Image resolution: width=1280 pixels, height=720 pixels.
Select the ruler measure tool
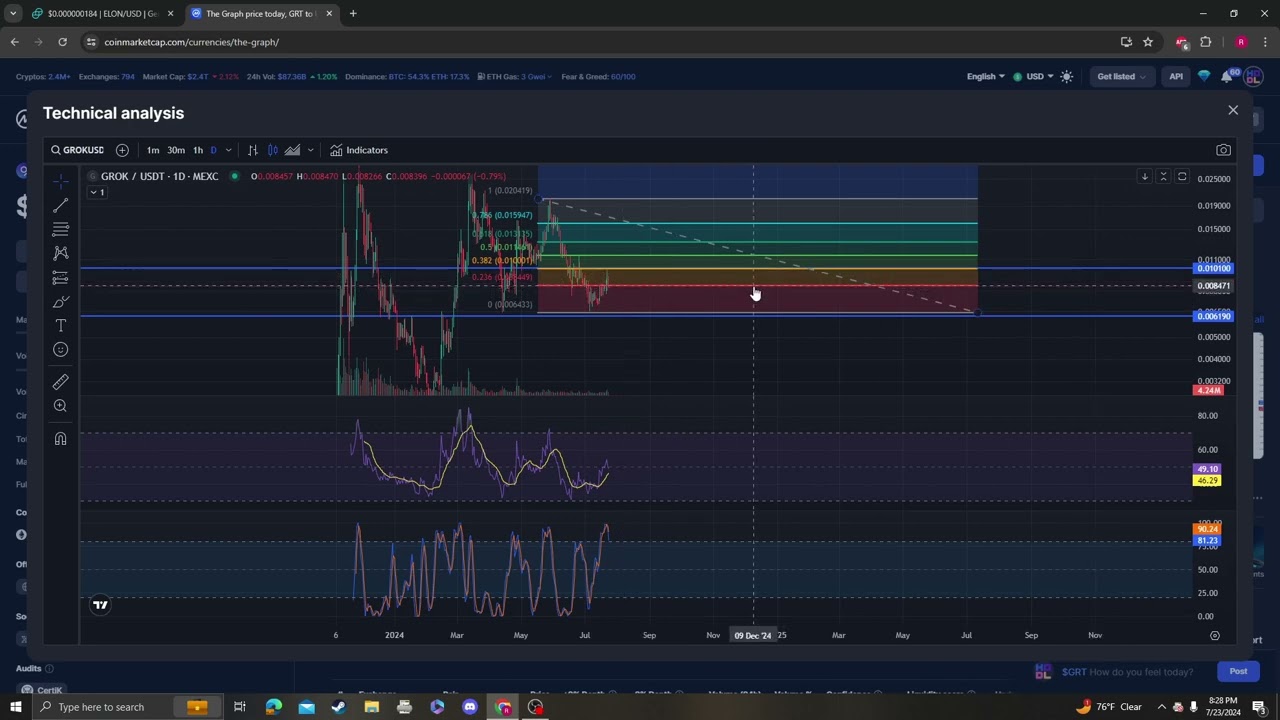tap(60, 382)
